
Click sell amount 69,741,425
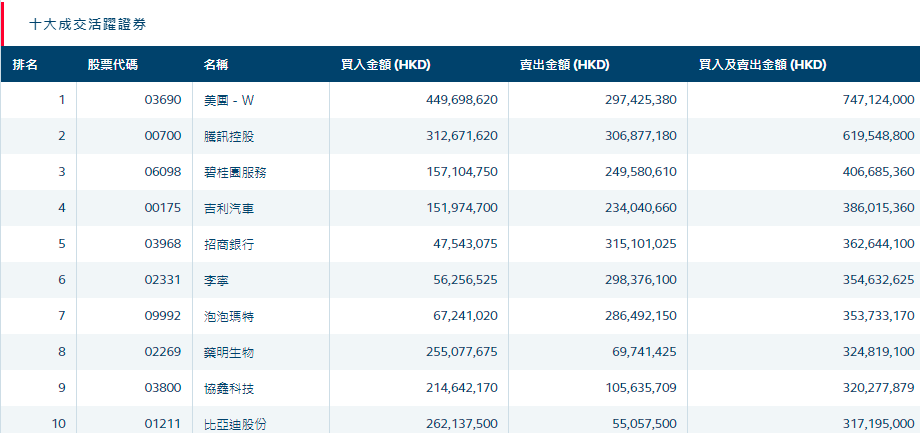[644, 352]
